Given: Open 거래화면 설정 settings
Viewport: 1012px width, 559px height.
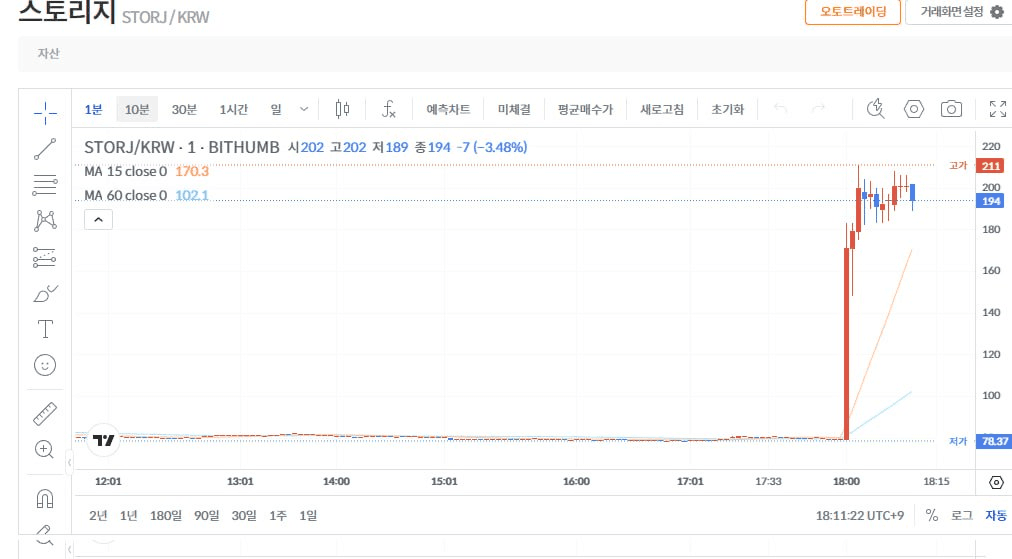Looking at the screenshot, I should tap(960, 12).
